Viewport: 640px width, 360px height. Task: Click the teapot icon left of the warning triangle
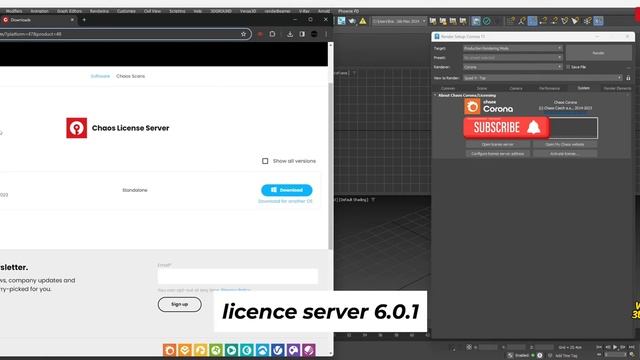[352, 21]
